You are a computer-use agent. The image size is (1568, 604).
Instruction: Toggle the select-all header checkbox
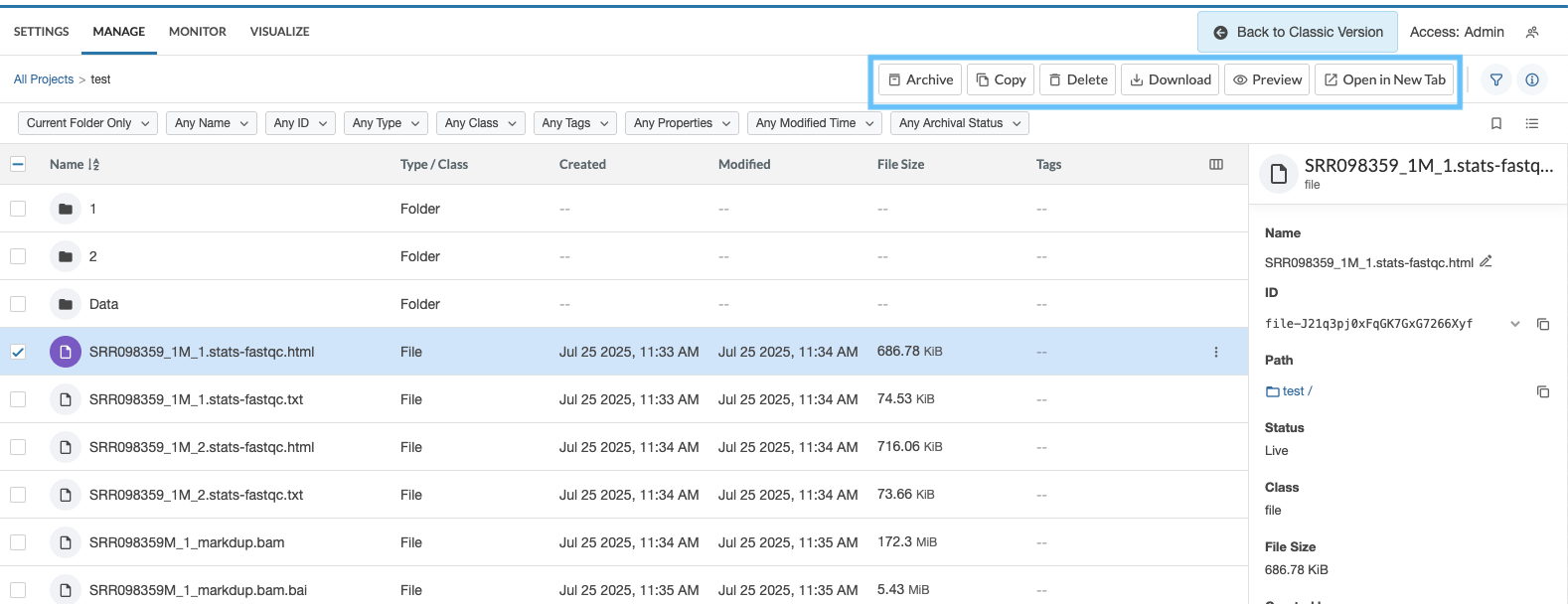click(18, 164)
